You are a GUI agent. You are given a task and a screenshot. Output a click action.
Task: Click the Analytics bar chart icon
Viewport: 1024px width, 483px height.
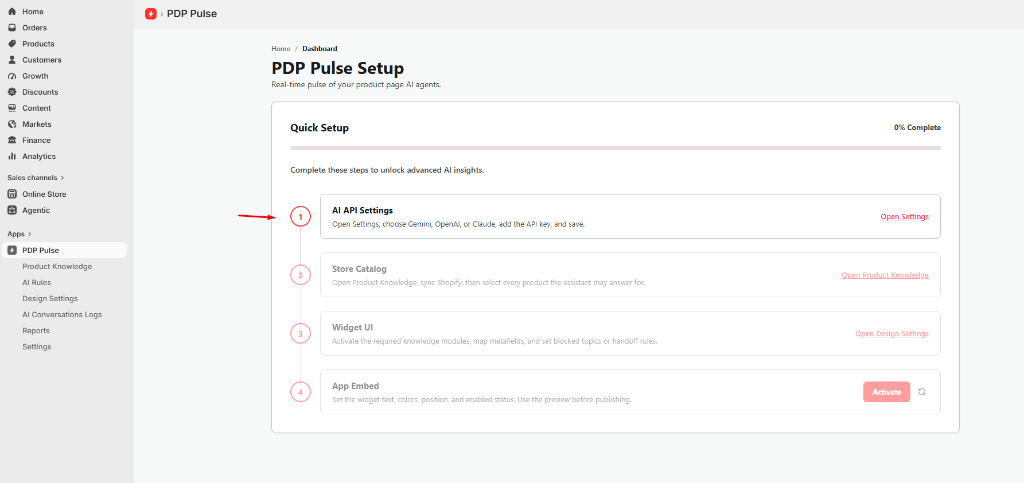(12, 157)
